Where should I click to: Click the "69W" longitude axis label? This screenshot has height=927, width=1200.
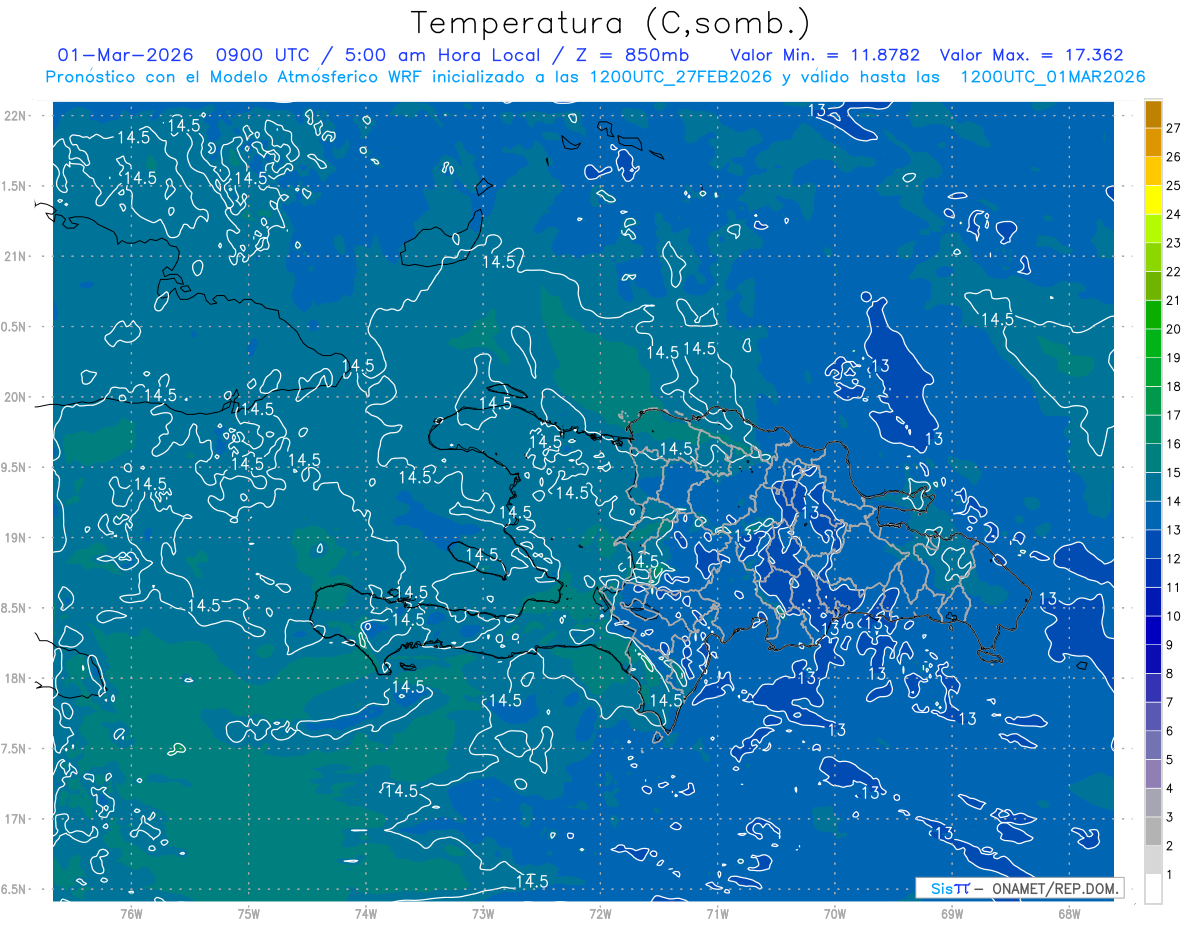[952, 913]
